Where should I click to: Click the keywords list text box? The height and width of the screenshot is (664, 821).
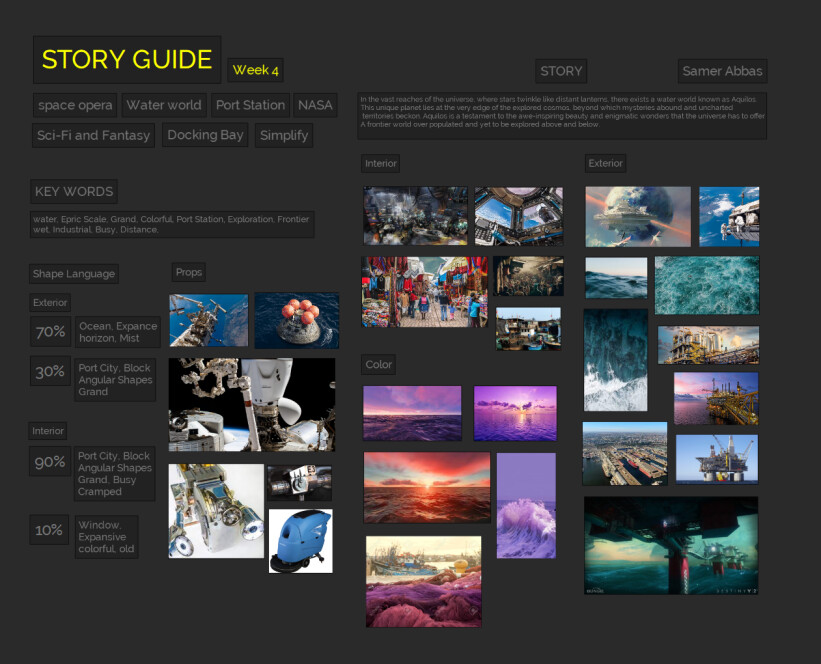(172, 224)
